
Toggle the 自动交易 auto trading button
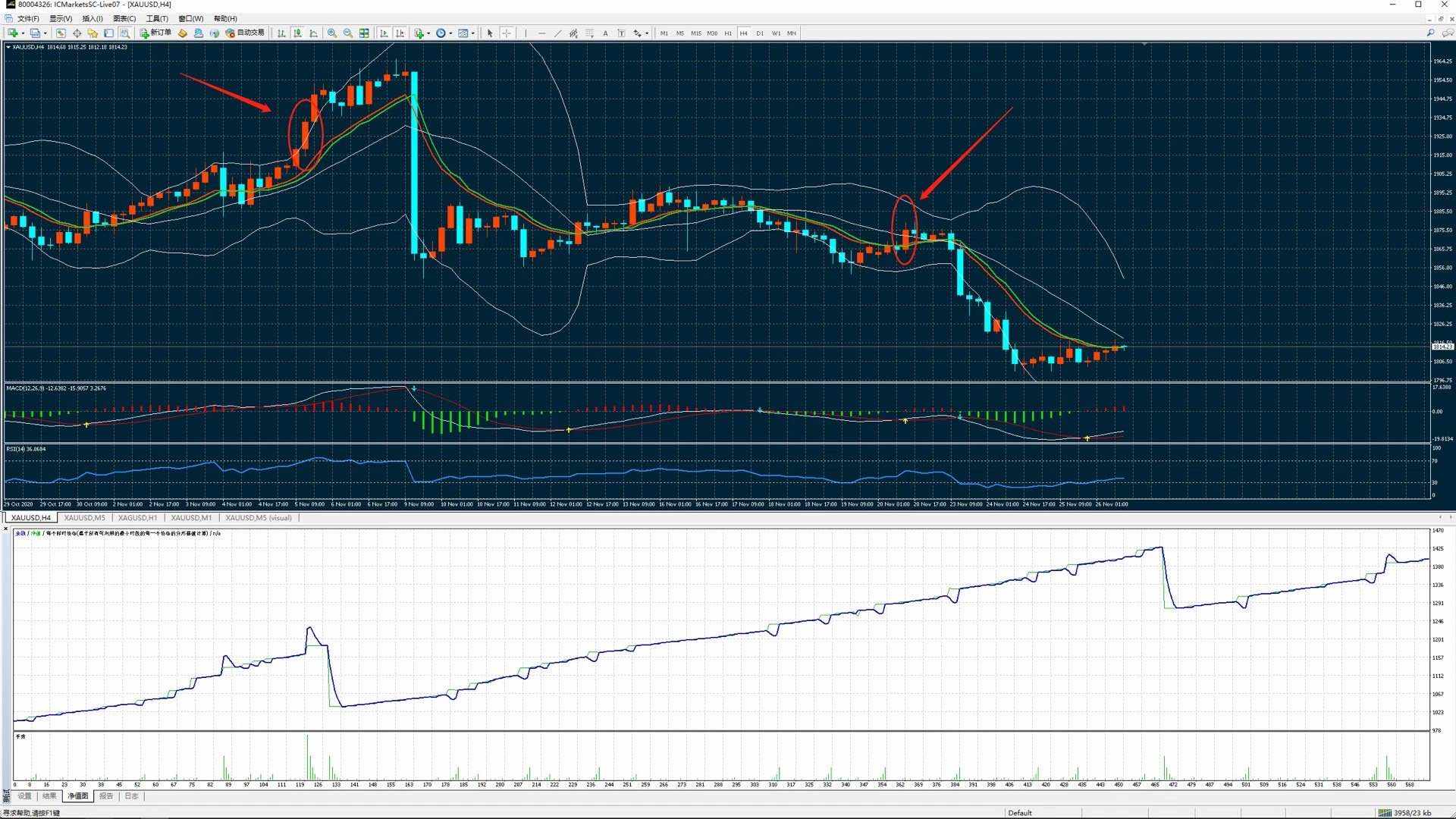coord(245,33)
